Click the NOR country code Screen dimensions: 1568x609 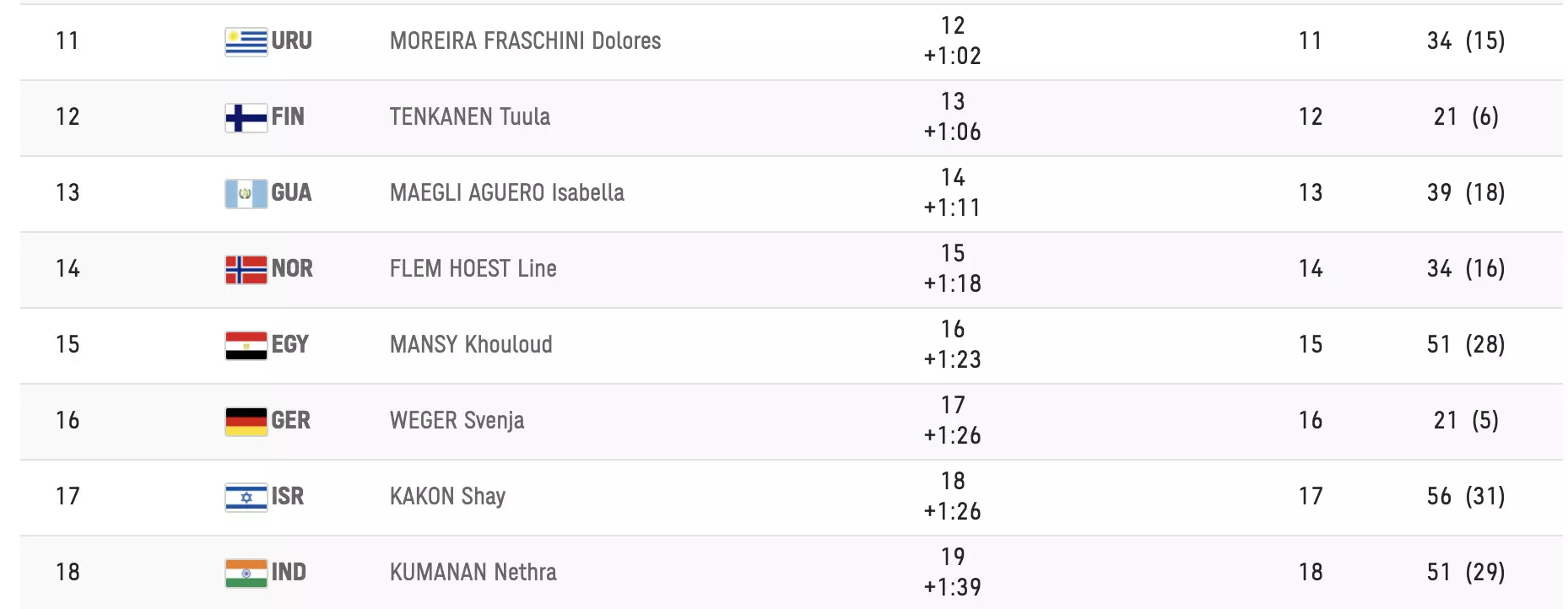292,268
